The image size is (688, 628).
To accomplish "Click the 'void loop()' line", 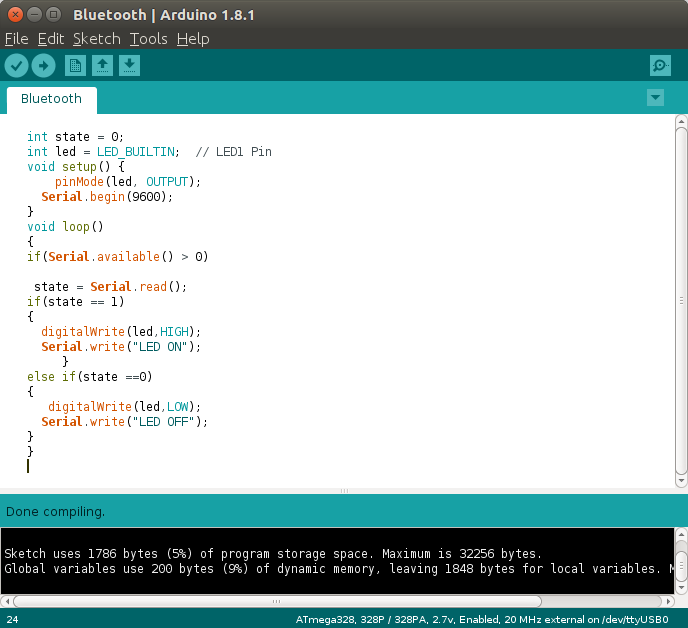I will [65, 227].
